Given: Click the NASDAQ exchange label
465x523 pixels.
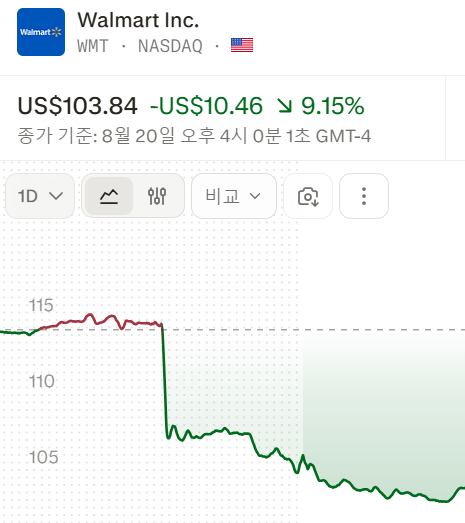Looking at the screenshot, I should pyautogui.click(x=170, y=46).
